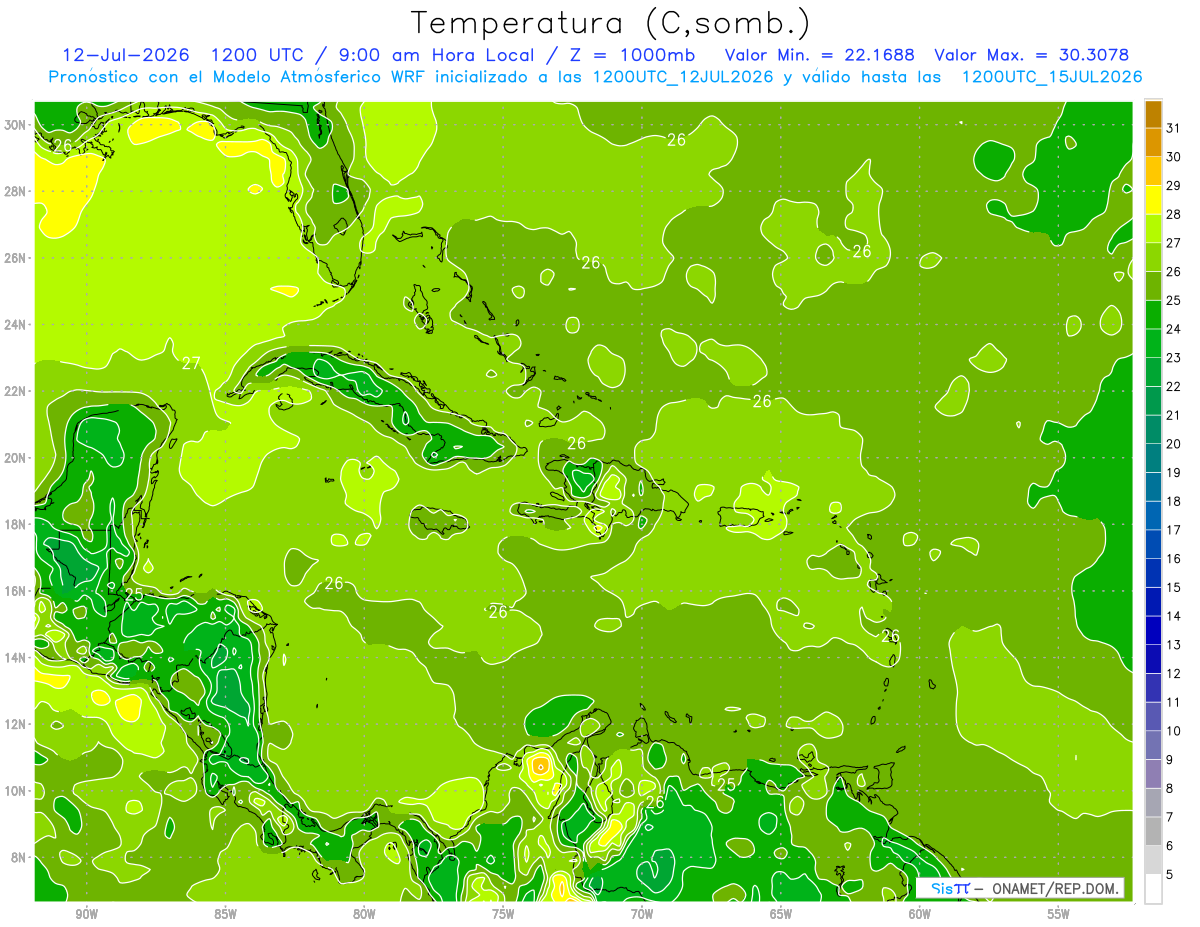1200x927 pixels.
Task: Click the "55W" longitude axis label
Action: (1059, 914)
